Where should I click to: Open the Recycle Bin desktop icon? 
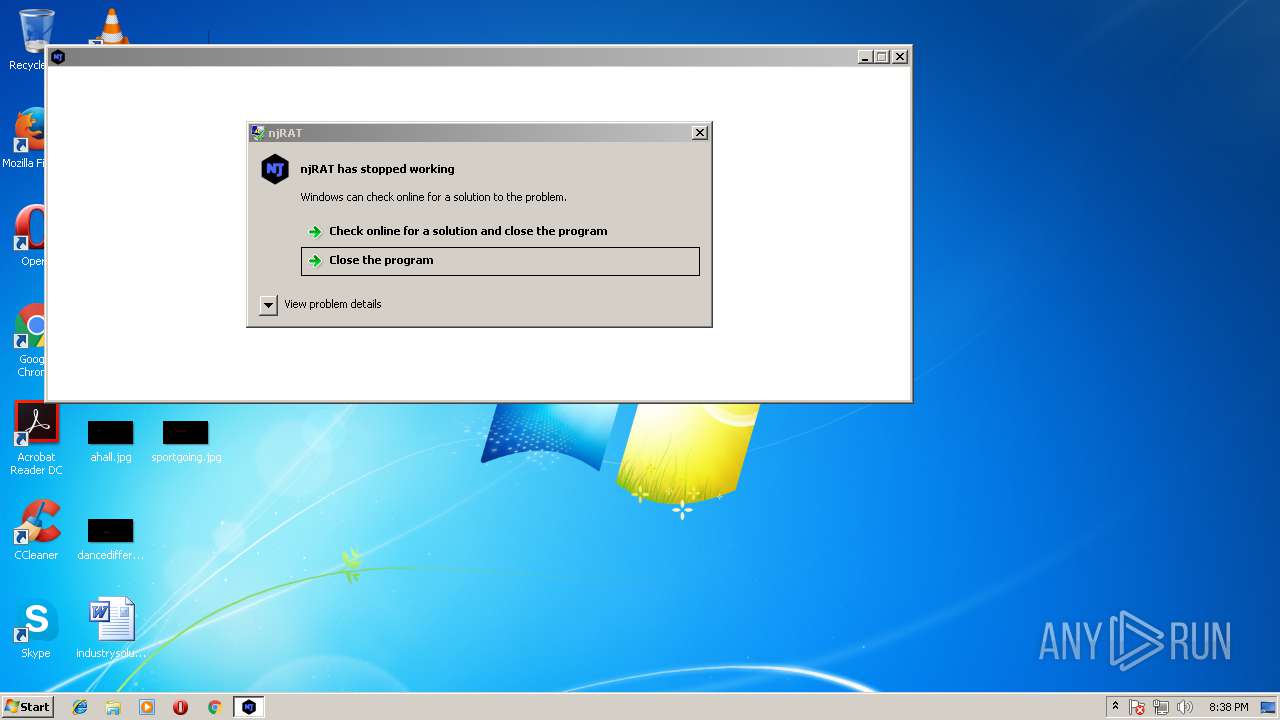(32, 40)
